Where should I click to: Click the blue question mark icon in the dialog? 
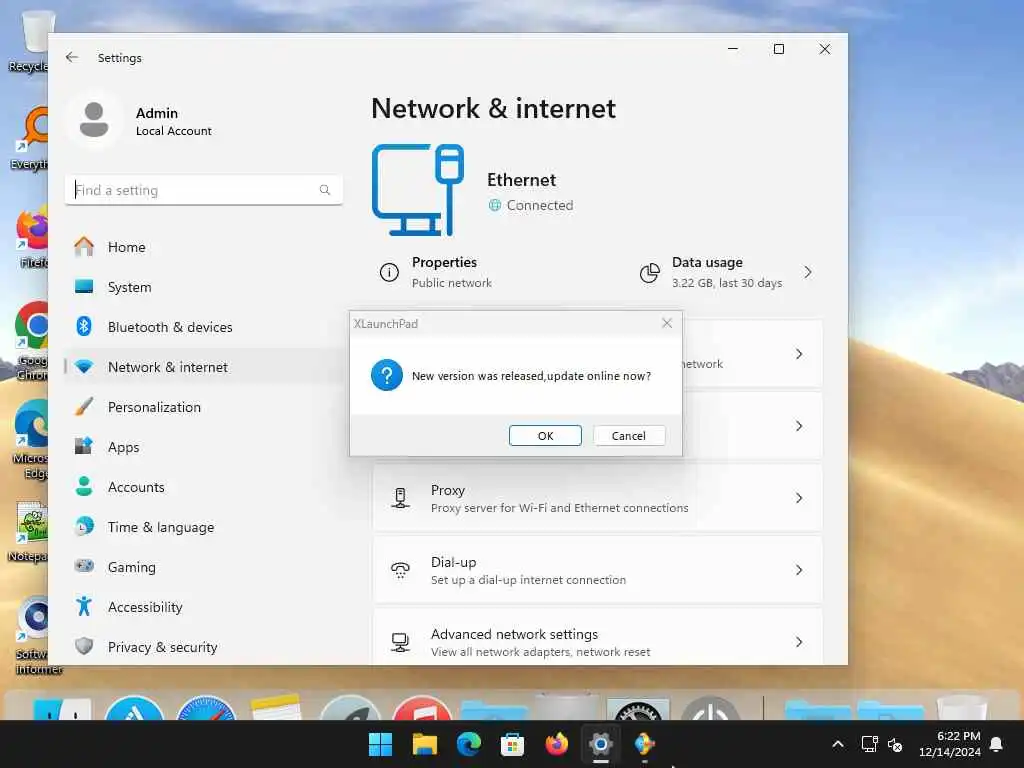[x=387, y=375]
